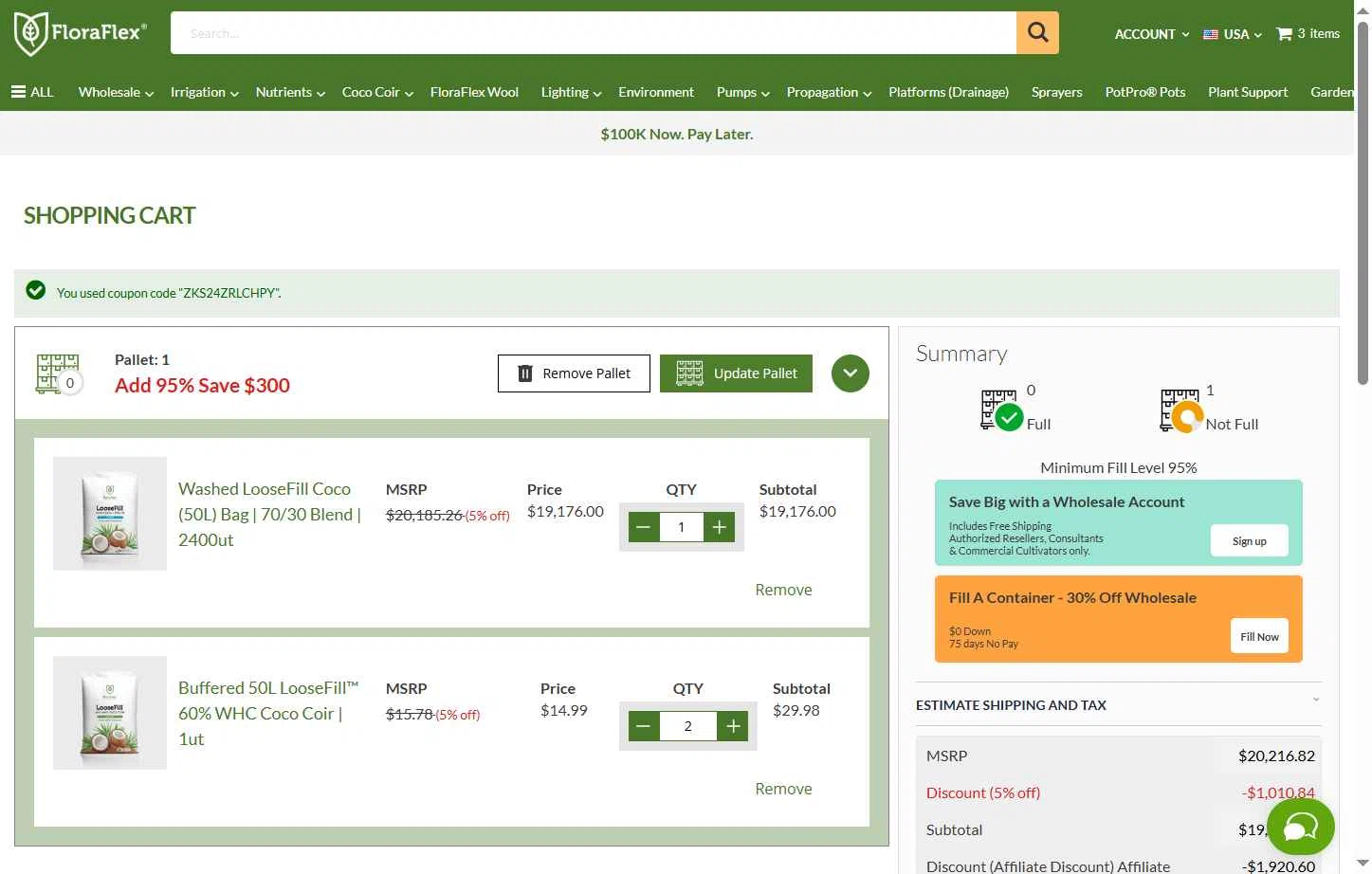Click the MSRP total $20,216.82 value
The image size is (1372, 874).
(1276, 756)
